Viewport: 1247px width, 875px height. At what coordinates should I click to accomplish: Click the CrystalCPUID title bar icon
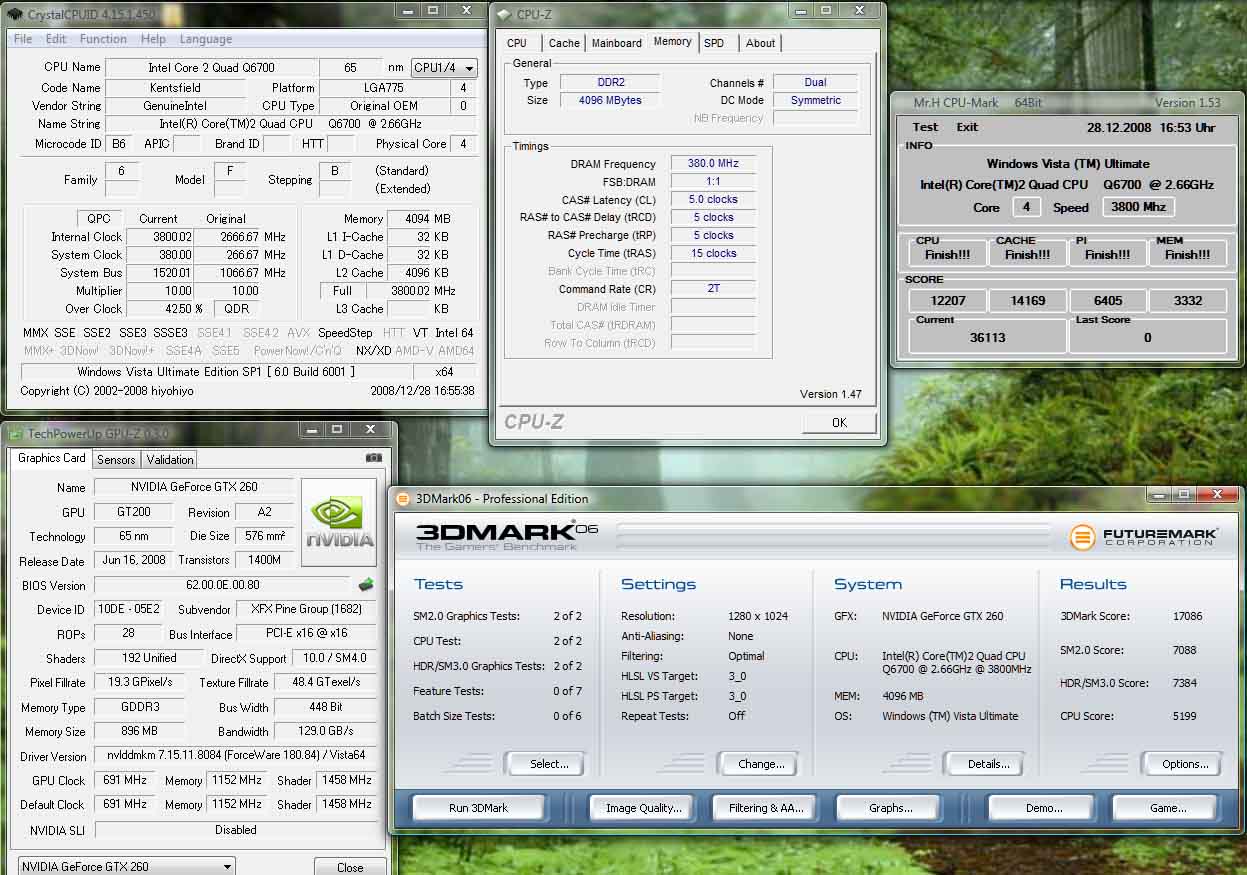pyautogui.click(x=15, y=12)
